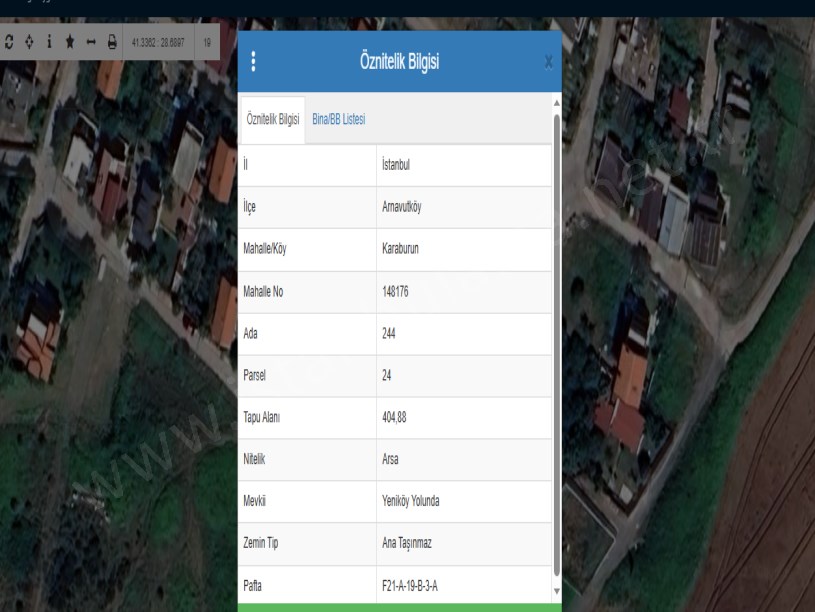
Task: Click the refresh icon in map toolbar
Action: pos(10,42)
